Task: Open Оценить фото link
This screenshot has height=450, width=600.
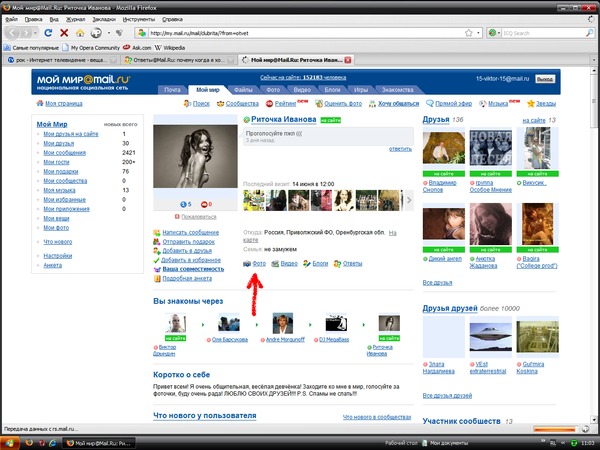Action: (343, 104)
